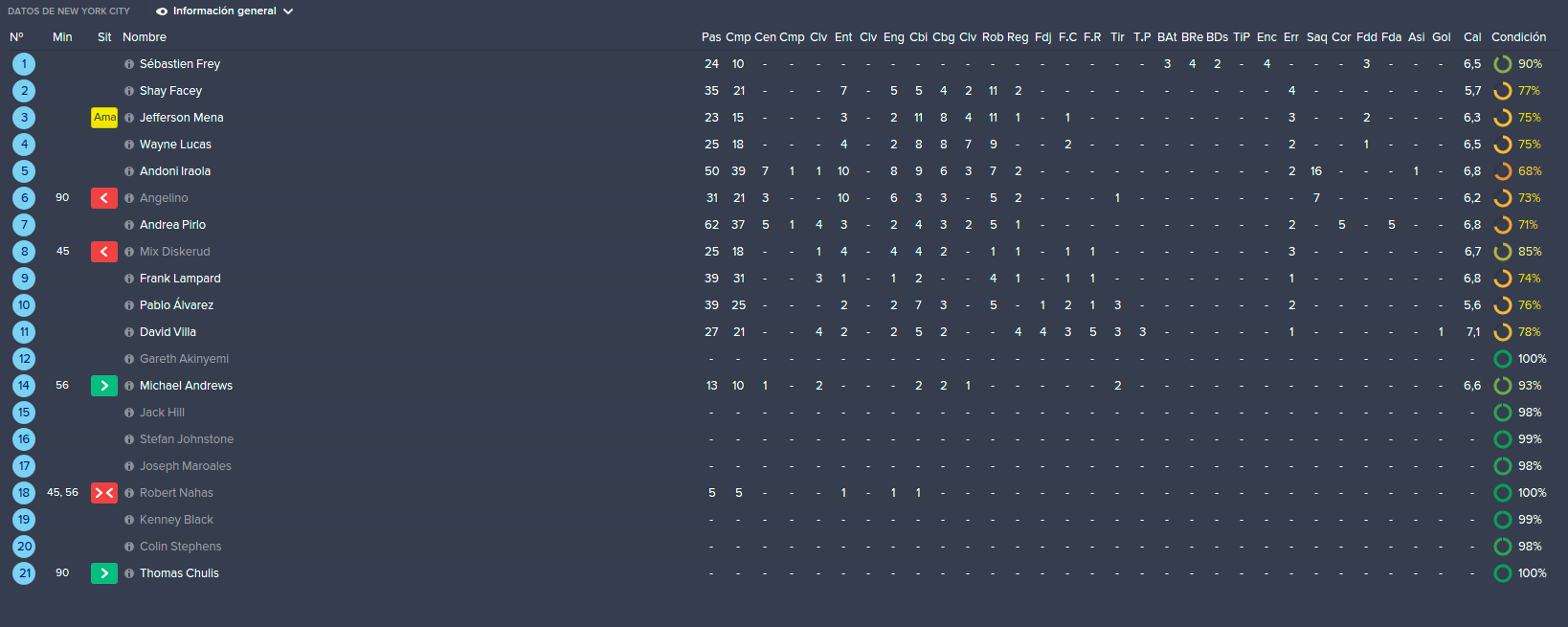Click Robert Nahas' red double substitution icon

click(104, 493)
